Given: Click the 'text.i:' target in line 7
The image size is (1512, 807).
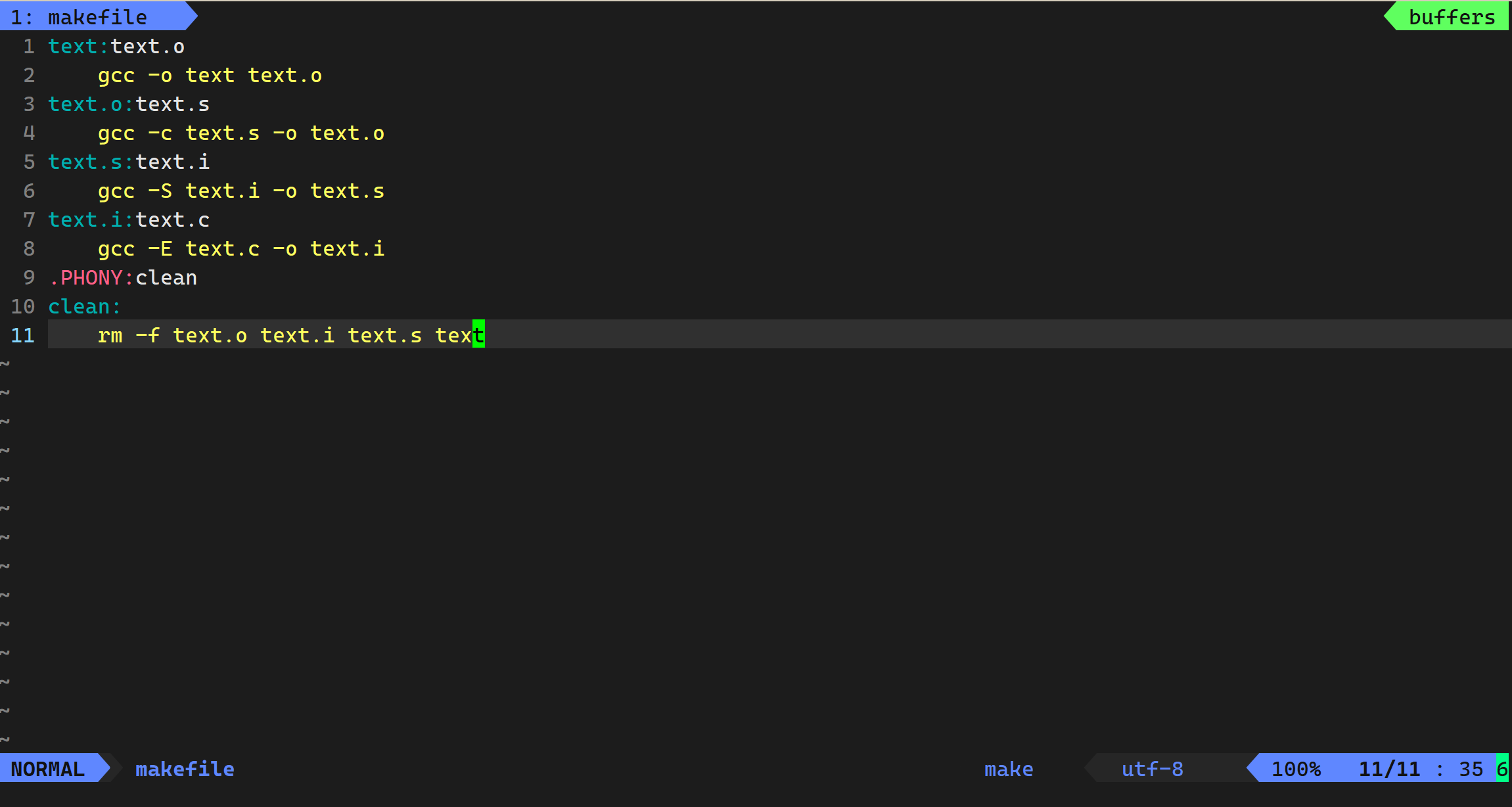Looking at the screenshot, I should click(91, 219).
